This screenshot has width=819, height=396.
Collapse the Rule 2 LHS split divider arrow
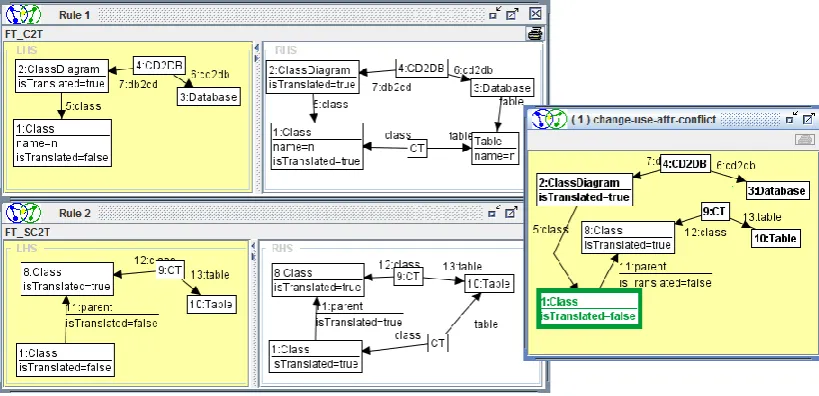[254, 247]
